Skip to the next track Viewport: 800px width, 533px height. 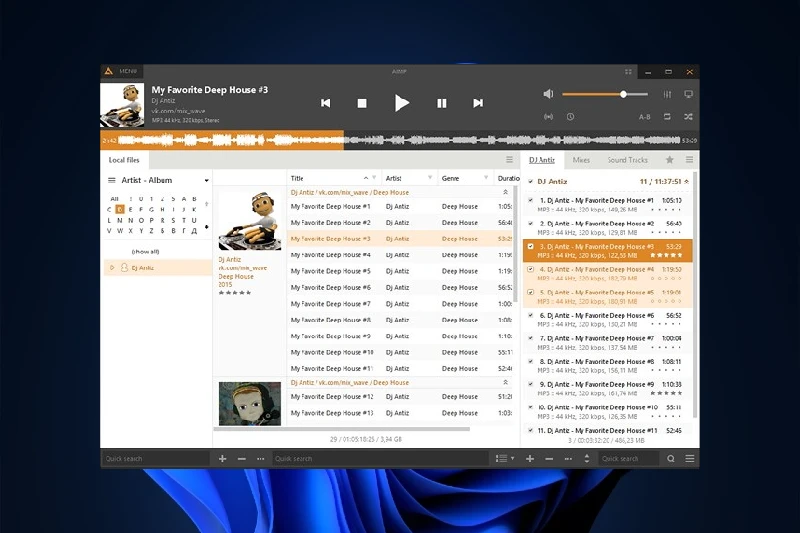(478, 103)
